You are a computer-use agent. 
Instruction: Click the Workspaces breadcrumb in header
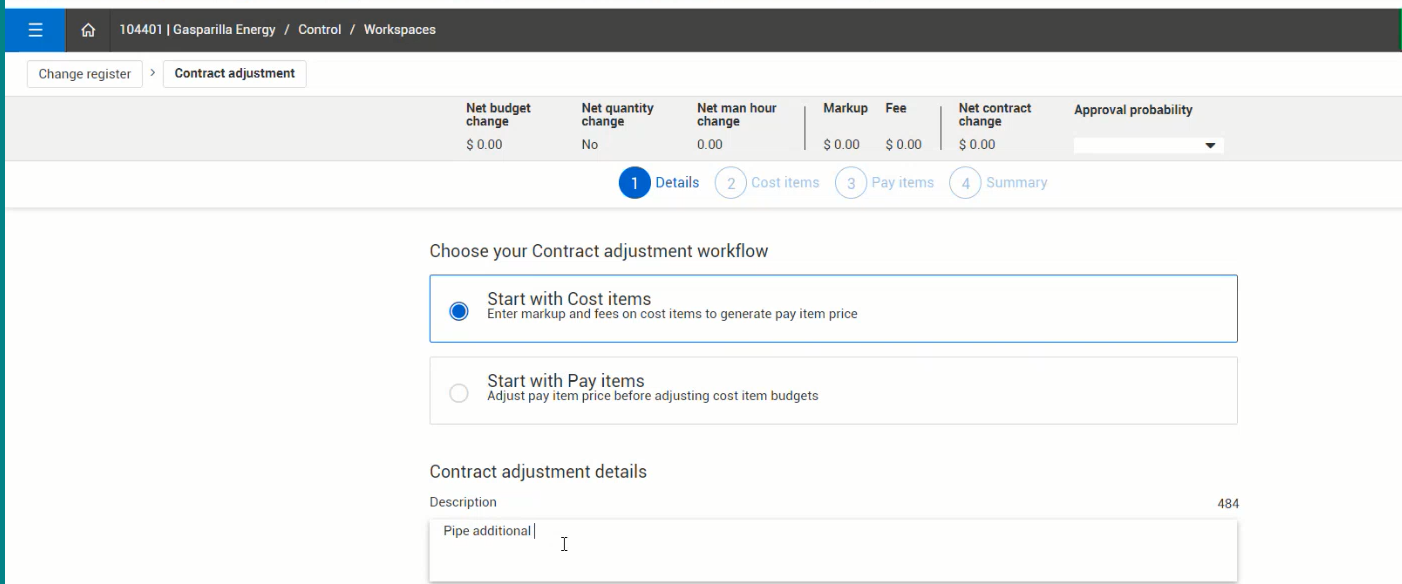[x=399, y=30]
